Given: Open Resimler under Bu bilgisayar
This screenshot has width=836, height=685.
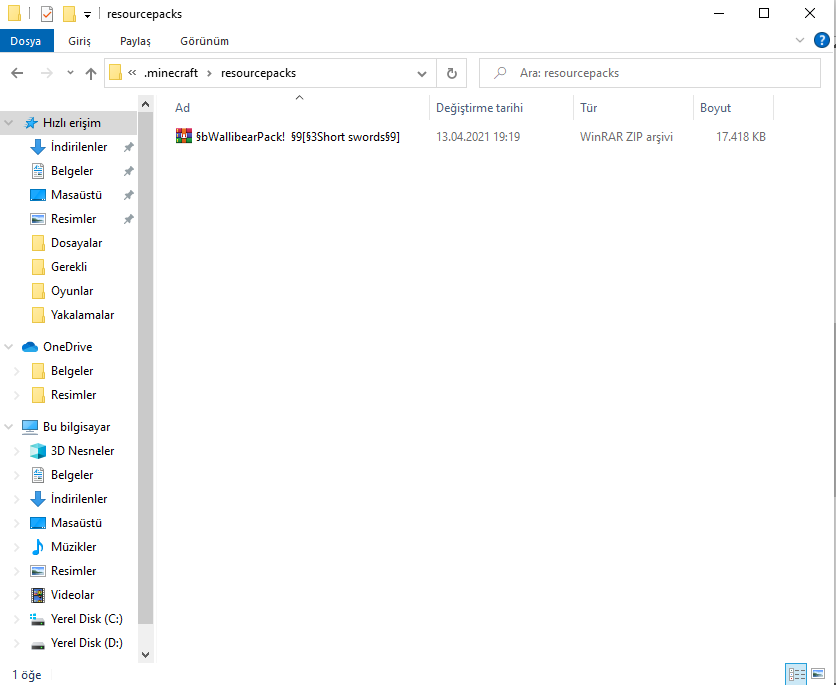Looking at the screenshot, I should pos(74,571).
